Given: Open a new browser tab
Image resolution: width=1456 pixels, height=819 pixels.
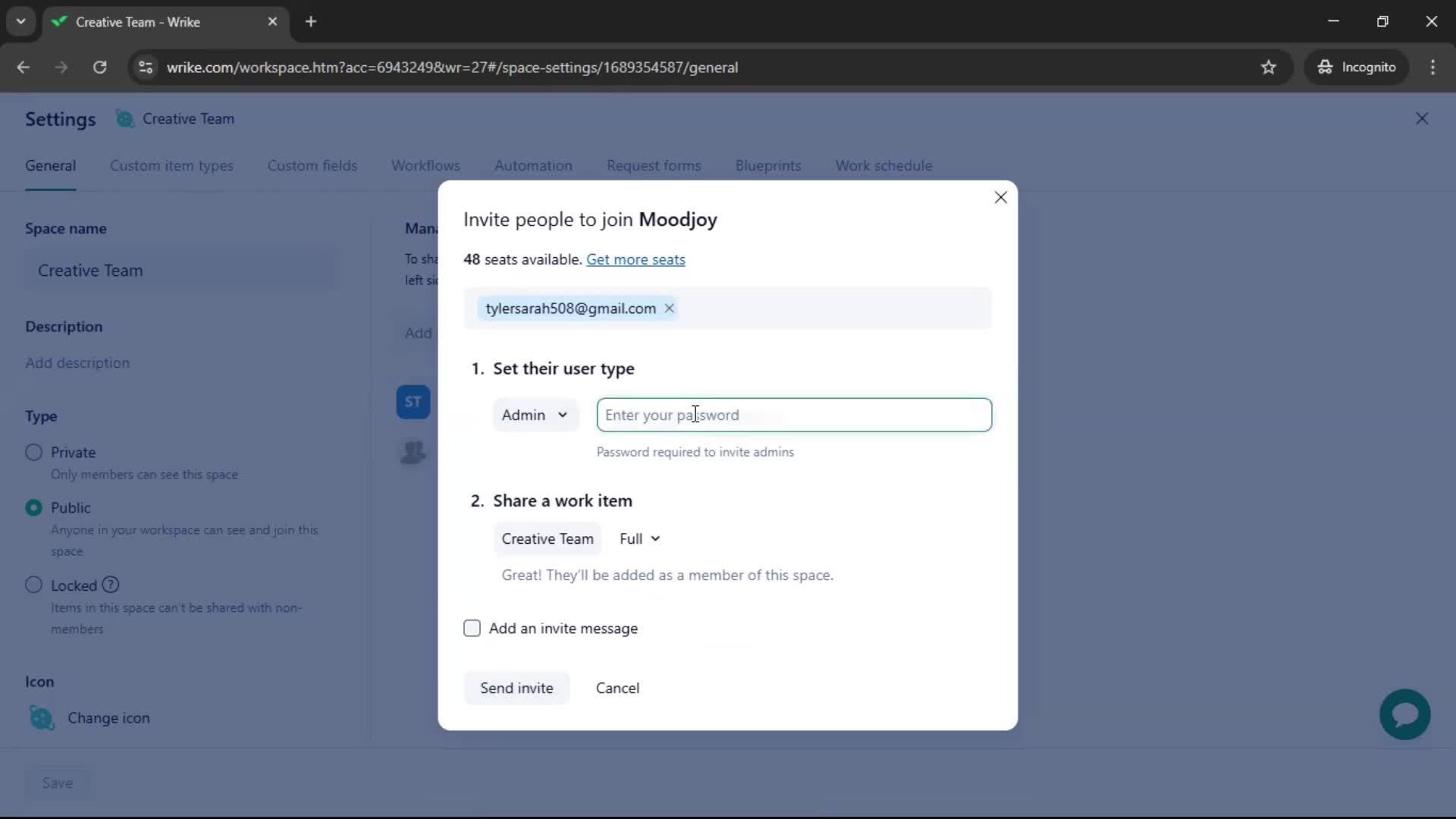Looking at the screenshot, I should click(x=311, y=22).
